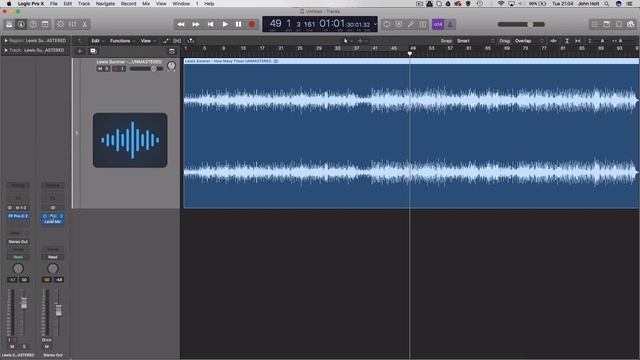Open the Track menu
The image size is (640, 360).
tap(84, 4)
